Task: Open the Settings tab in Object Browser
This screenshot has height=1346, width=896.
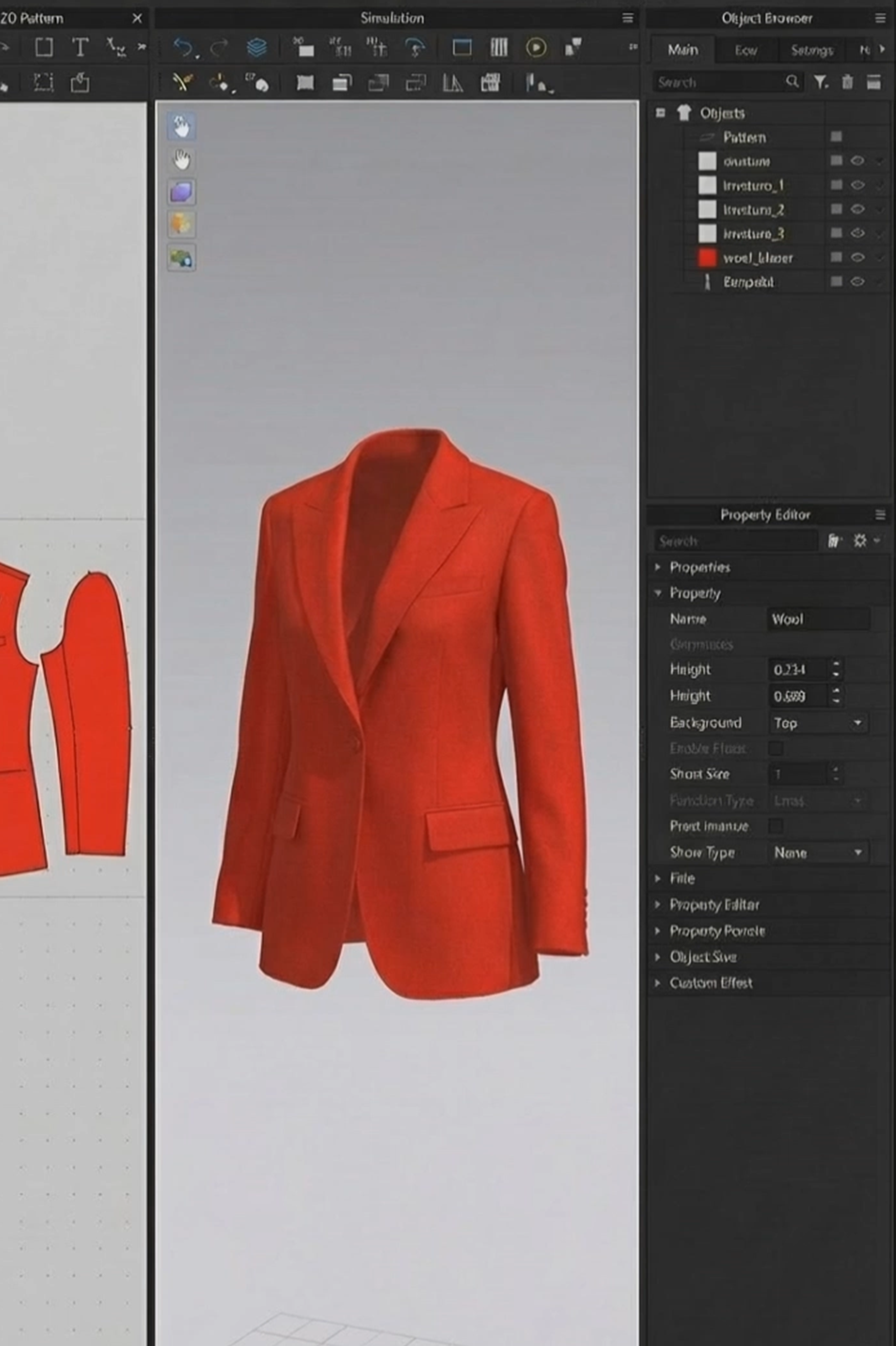Action: point(811,51)
